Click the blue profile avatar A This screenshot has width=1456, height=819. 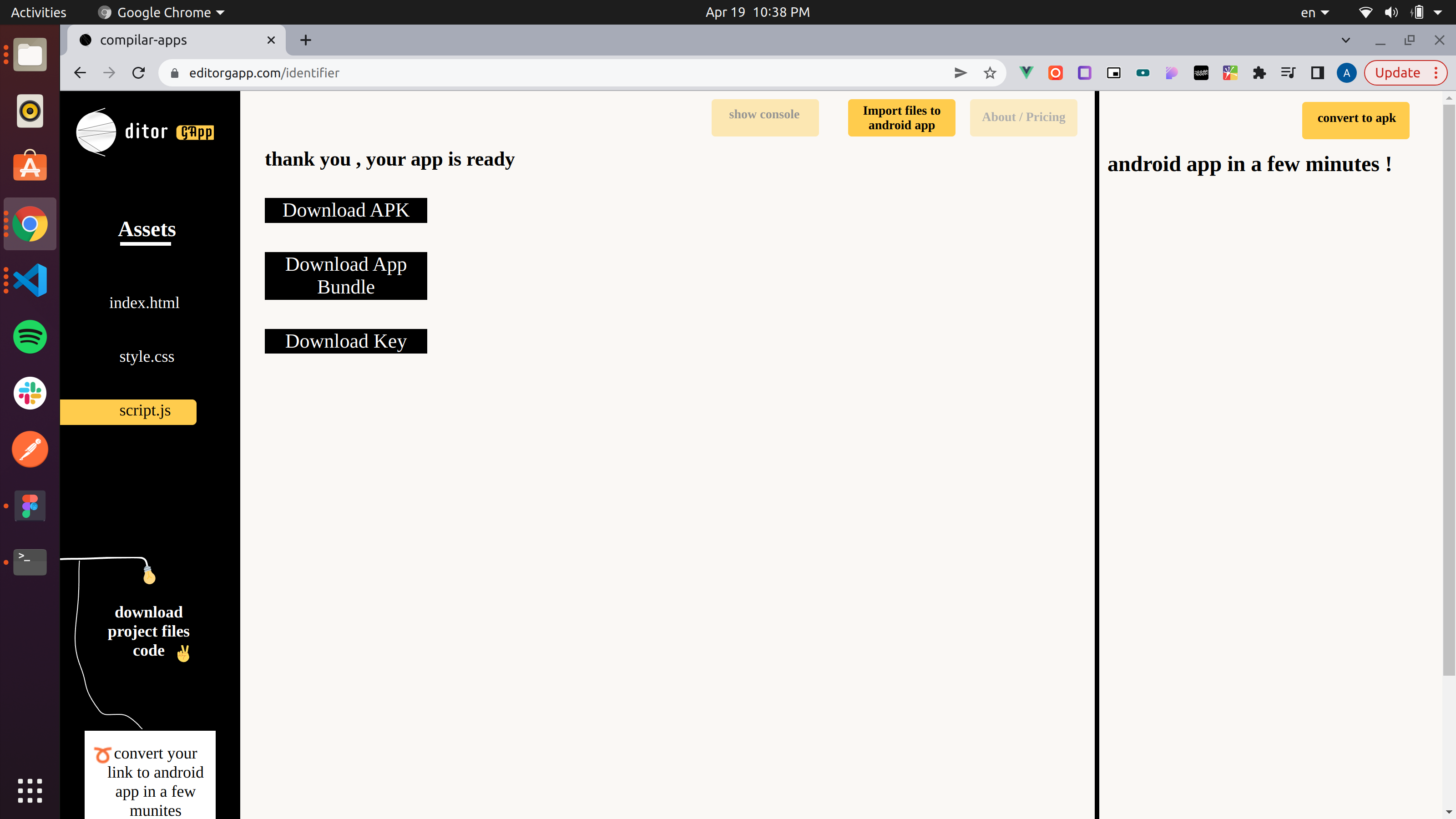[1346, 72]
